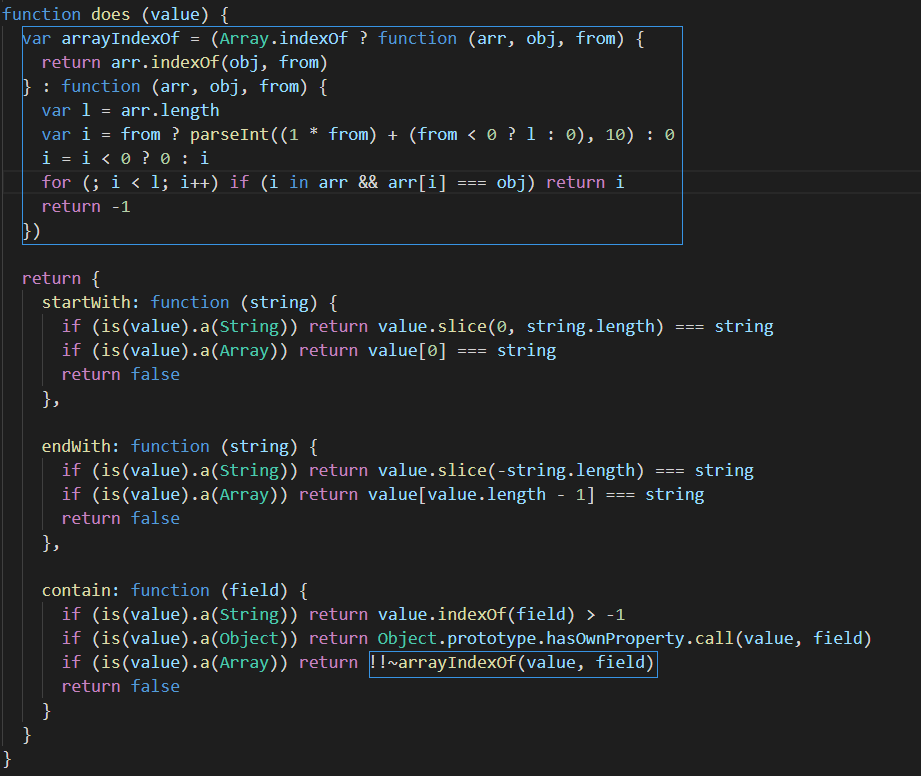
Task: Select value.length - 1 in the endWith block
Action: (x=508, y=494)
